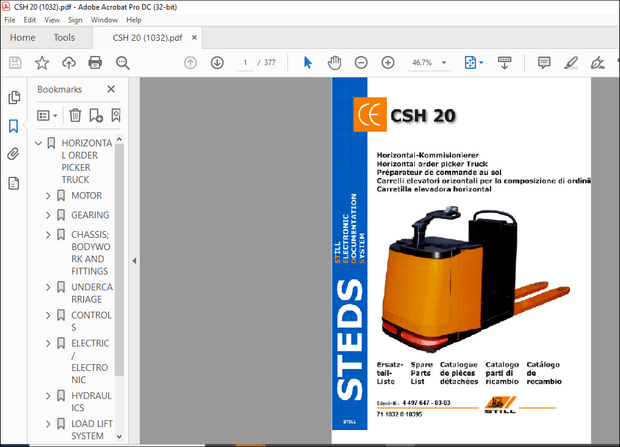Open the sign document tool
The width and height of the screenshot is (620, 447).
pos(597,63)
